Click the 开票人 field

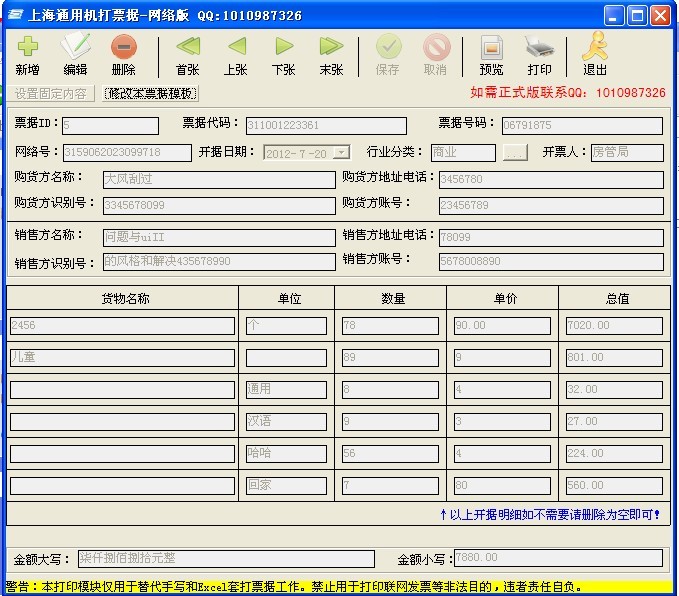pos(626,153)
